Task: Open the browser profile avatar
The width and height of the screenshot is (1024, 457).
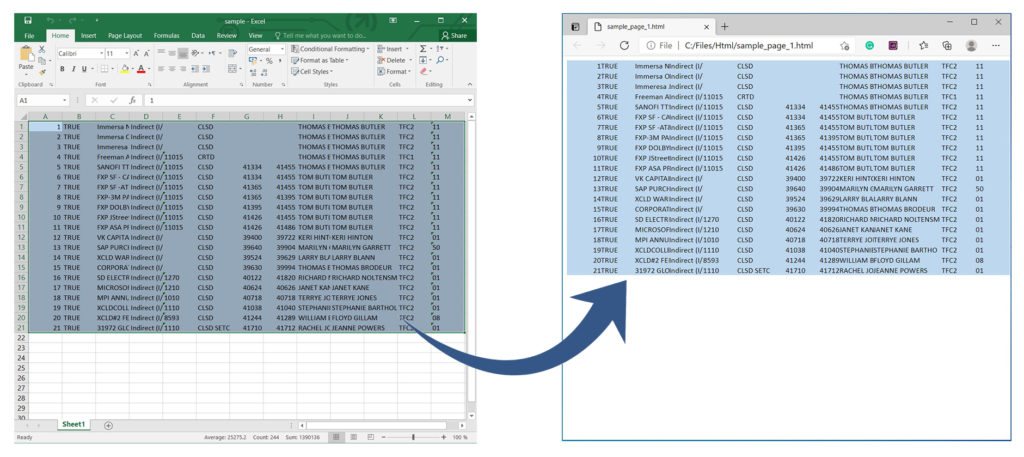Action: 971,45
